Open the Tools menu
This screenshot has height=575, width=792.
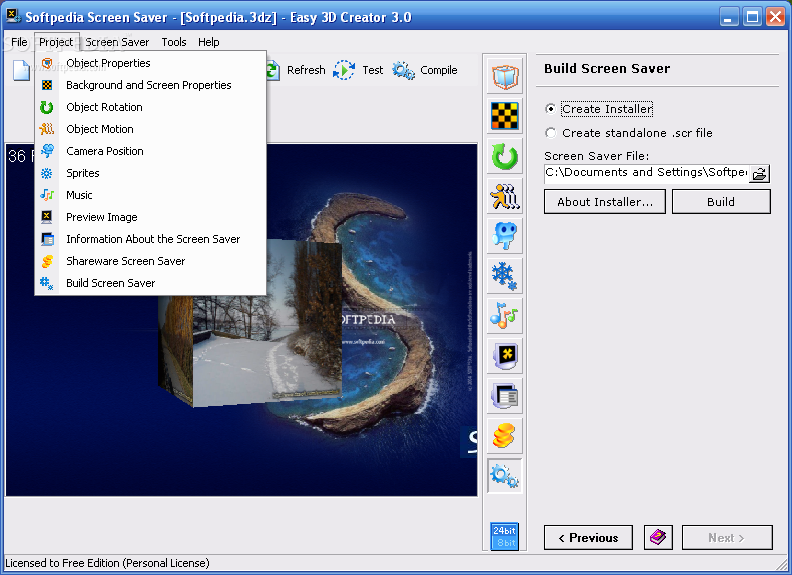tap(174, 42)
